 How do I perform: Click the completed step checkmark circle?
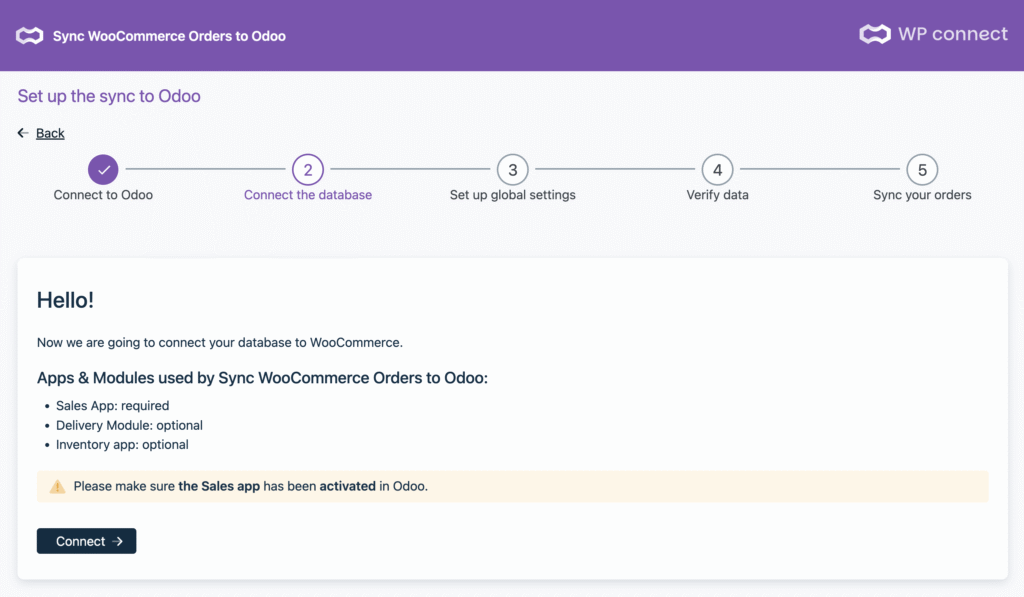point(103,170)
